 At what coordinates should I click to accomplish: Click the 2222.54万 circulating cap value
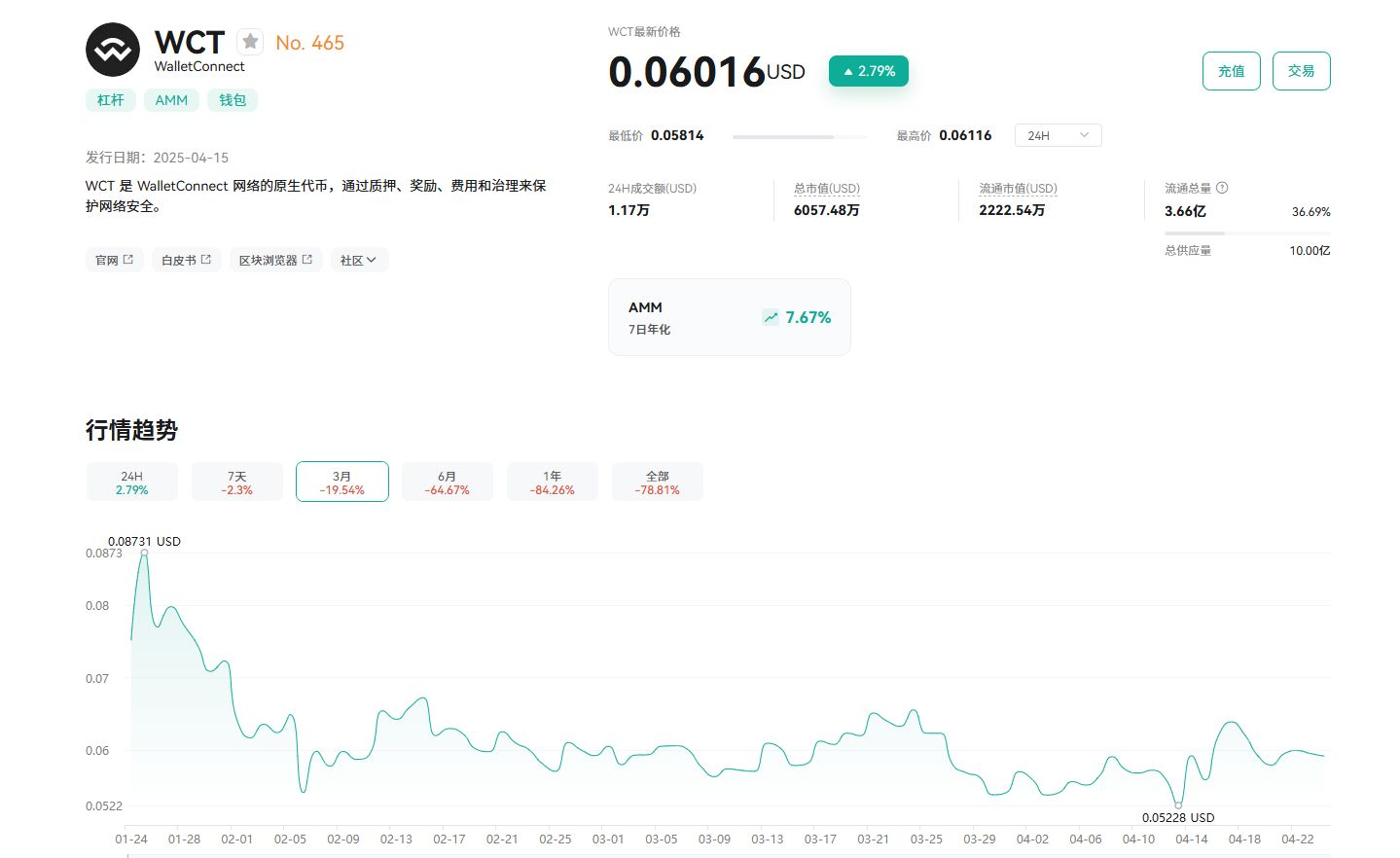pyautogui.click(x=1012, y=210)
